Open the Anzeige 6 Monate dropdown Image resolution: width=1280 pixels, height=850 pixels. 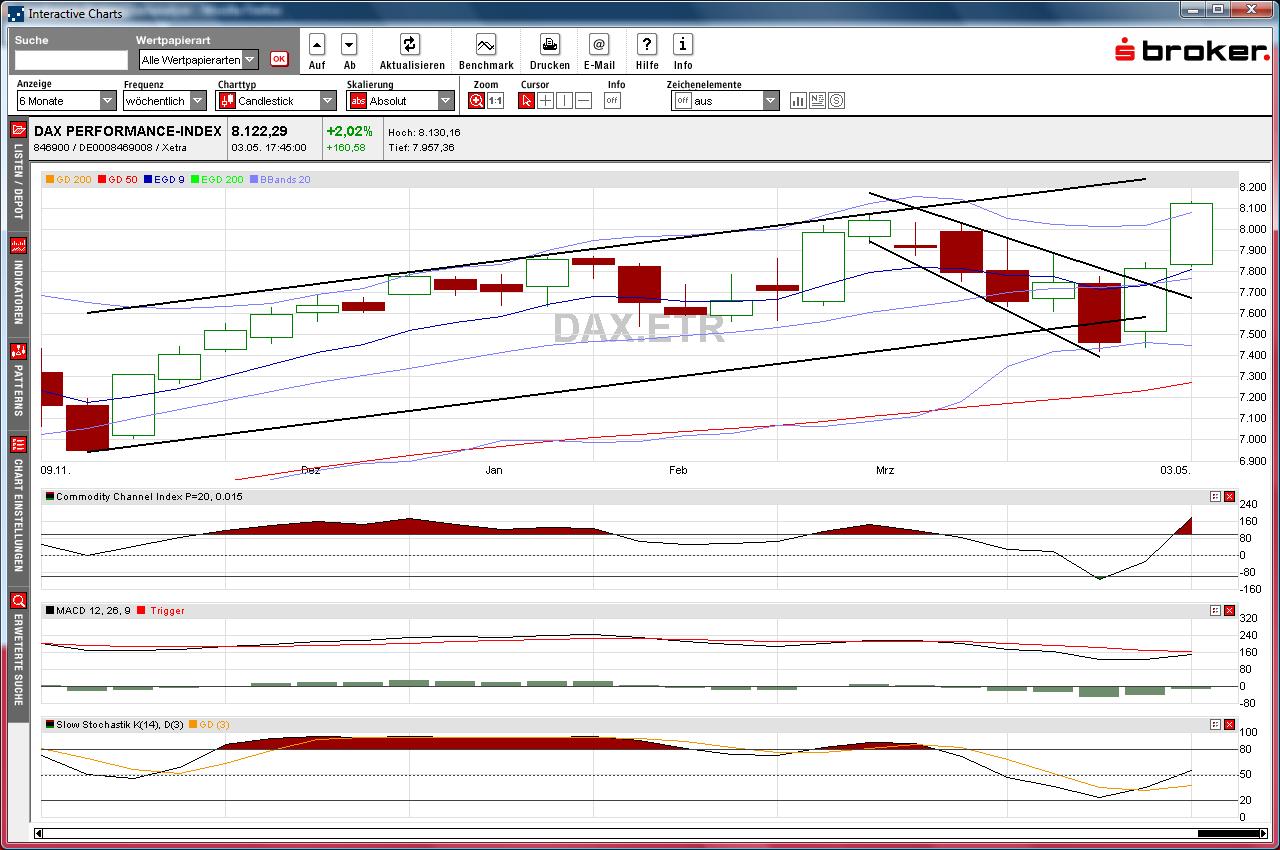pos(66,101)
